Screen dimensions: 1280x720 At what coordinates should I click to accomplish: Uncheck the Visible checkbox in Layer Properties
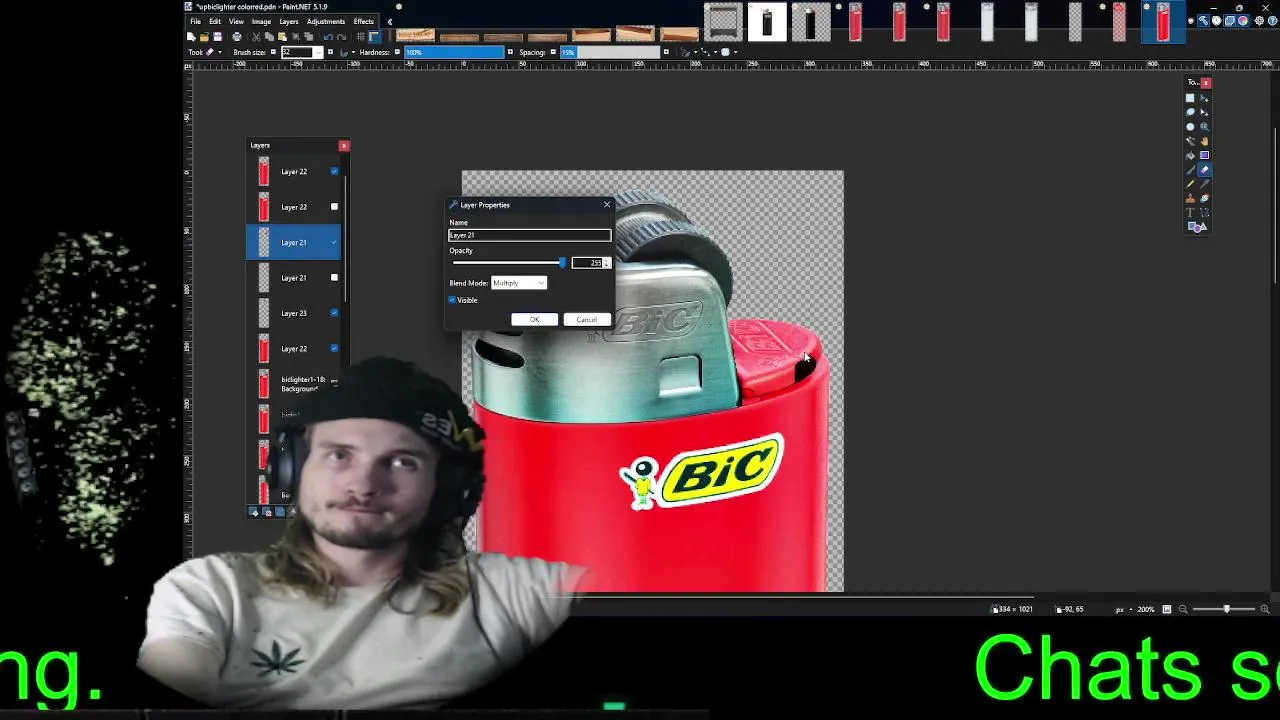pyautogui.click(x=452, y=300)
